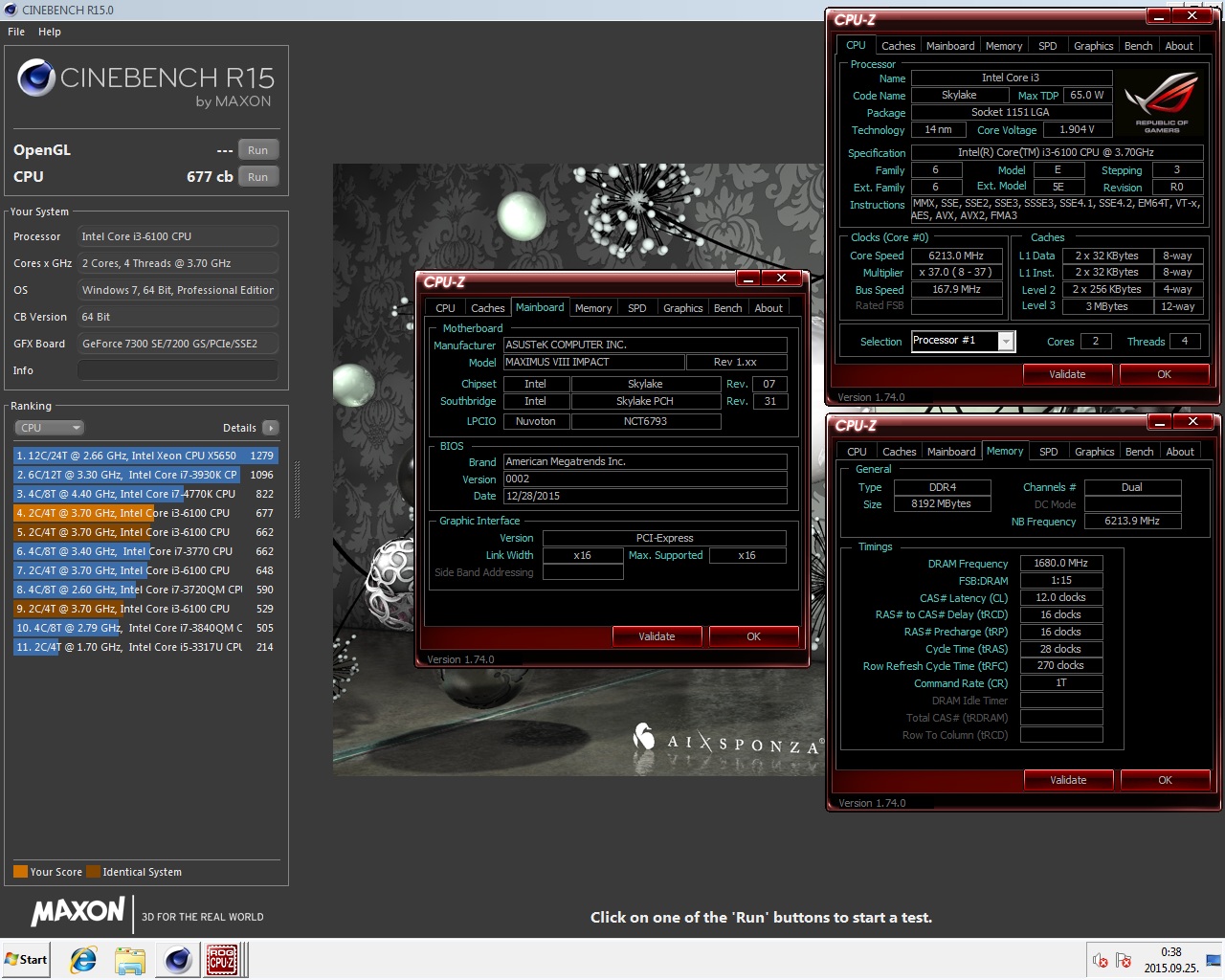Switch to Memory tab in Mainboard CPU-Z window
This screenshot has width=1225, height=980.
tap(593, 308)
